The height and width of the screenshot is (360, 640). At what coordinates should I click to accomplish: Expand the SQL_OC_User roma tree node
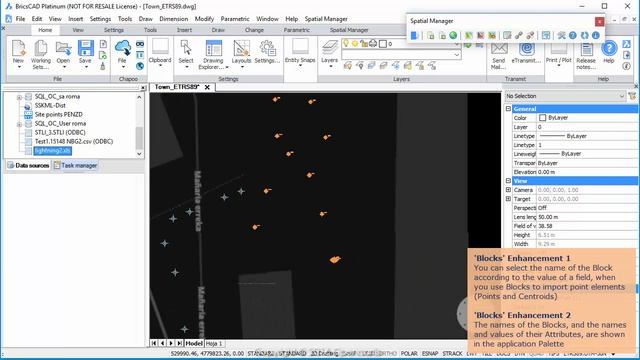pyautogui.click(x=19, y=124)
